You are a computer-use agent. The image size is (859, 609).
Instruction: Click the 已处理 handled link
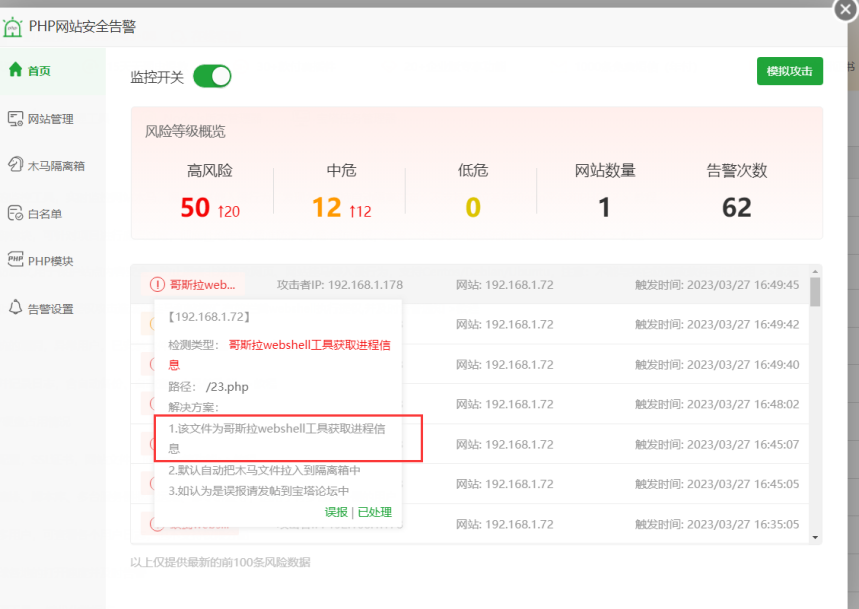[375, 512]
